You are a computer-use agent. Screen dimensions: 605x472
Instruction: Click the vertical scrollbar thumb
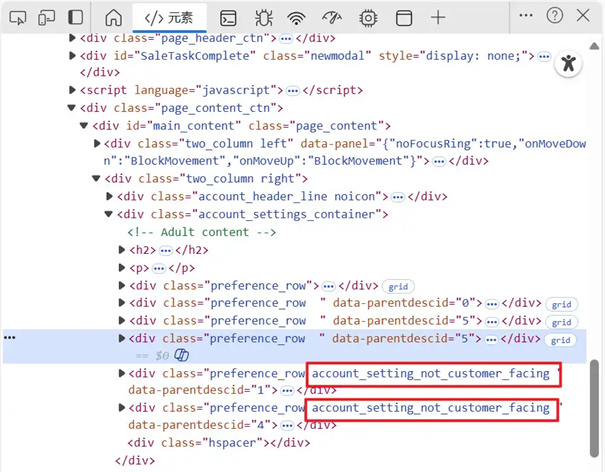pyautogui.click(x=594, y=408)
